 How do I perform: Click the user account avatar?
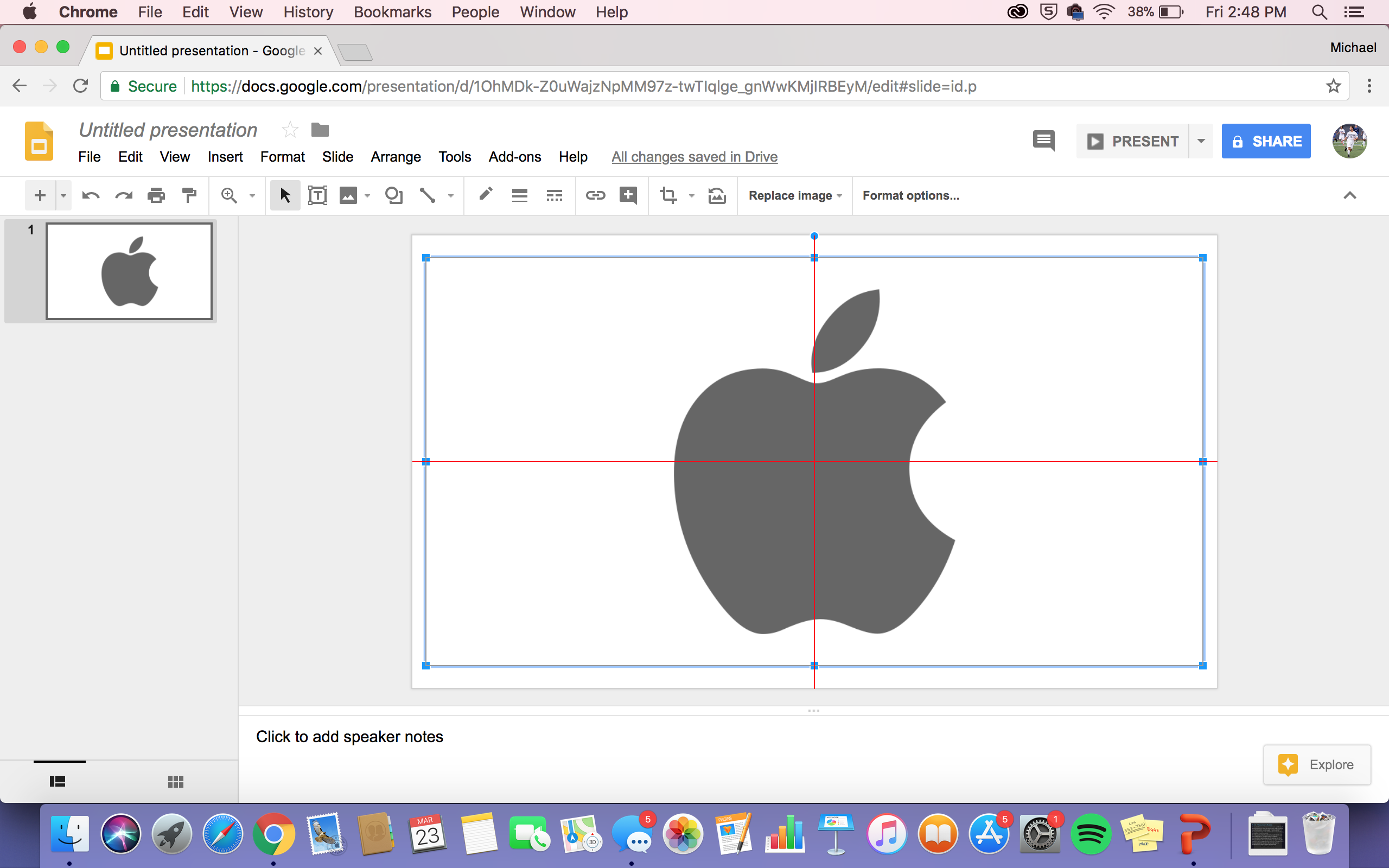1349,141
